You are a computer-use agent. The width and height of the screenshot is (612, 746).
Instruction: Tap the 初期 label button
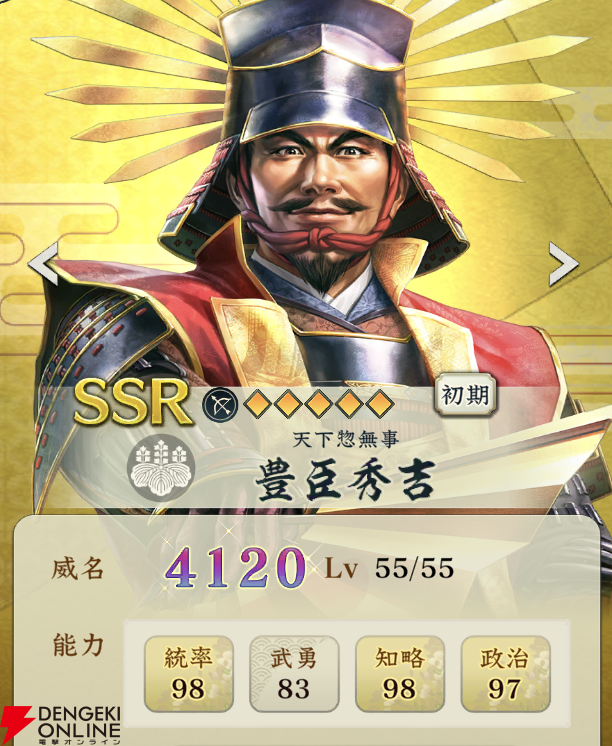coord(465,395)
